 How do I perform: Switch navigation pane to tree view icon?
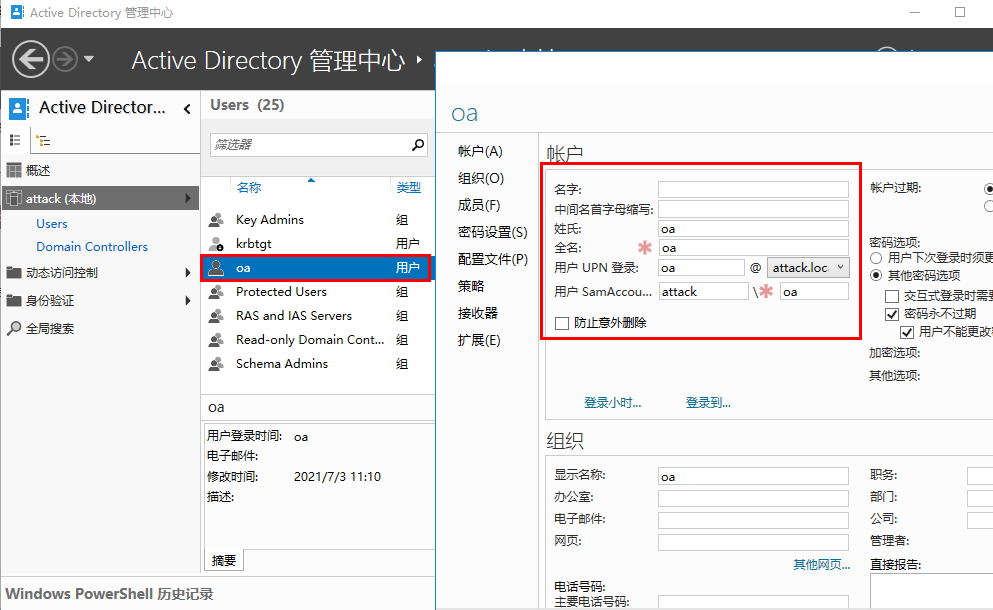[x=43, y=141]
